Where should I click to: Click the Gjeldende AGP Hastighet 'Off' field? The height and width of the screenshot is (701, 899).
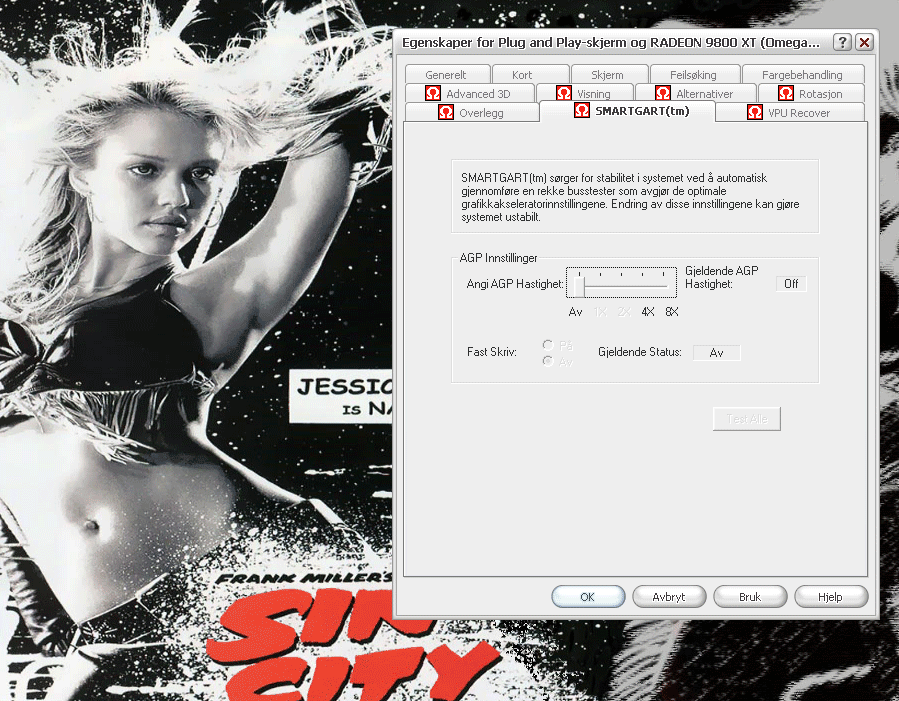pyautogui.click(x=791, y=284)
